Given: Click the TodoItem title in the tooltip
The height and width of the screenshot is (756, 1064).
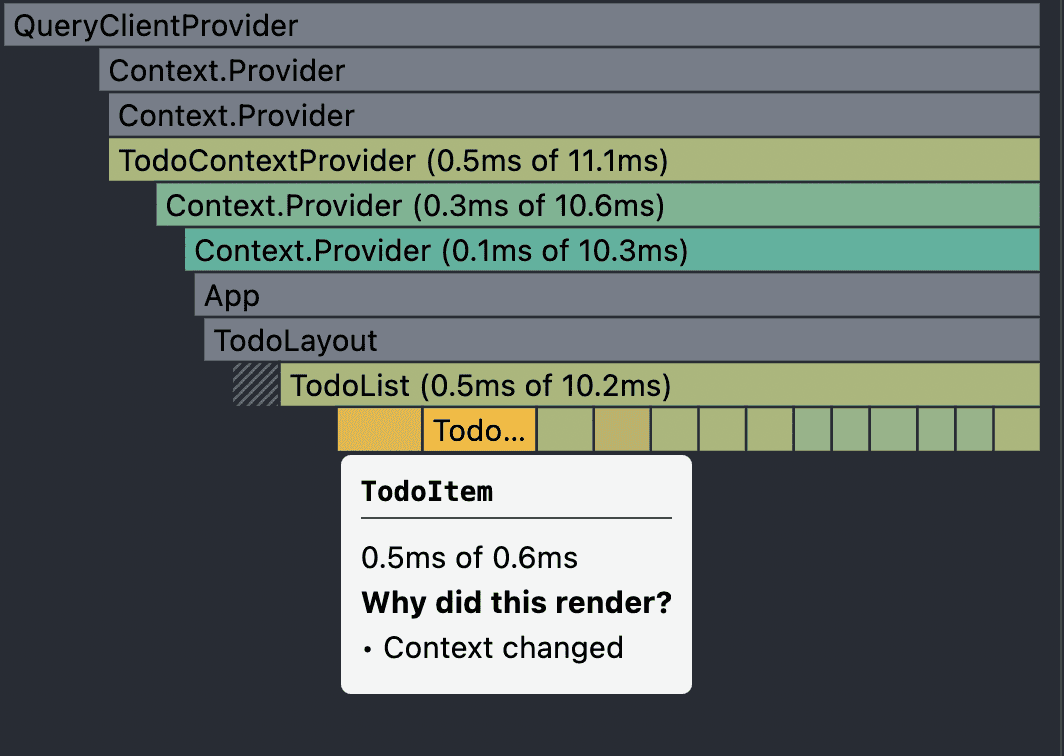Looking at the screenshot, I should click(427, 491).
